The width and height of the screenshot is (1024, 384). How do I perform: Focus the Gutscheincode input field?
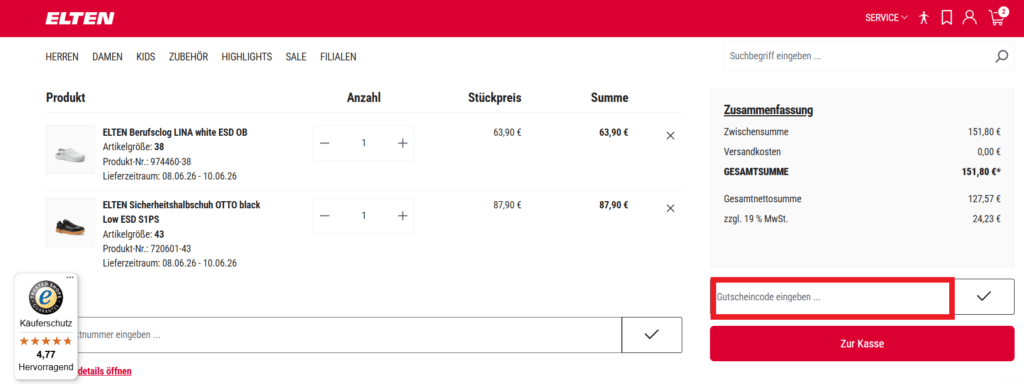(x=832, y=297)
